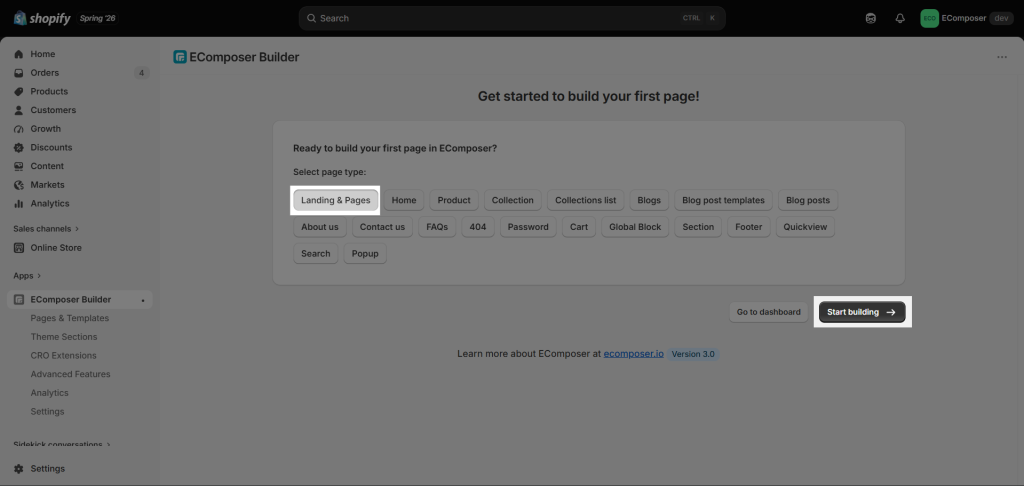Select the Product page type
The height and width of the screenshot is (486, 1024).
pos(454,201)
